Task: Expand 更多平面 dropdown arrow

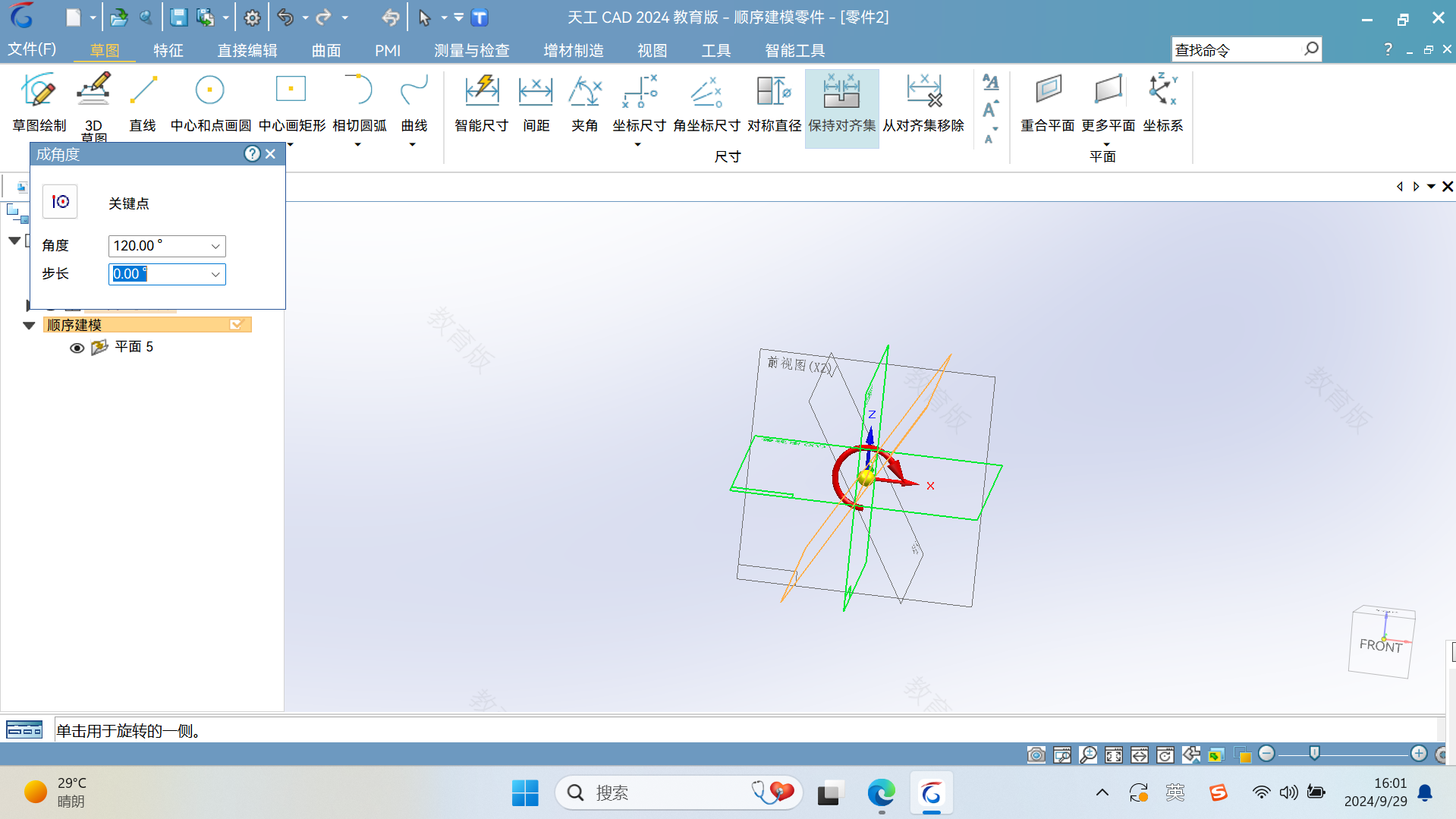Action: click(1107, 144)
